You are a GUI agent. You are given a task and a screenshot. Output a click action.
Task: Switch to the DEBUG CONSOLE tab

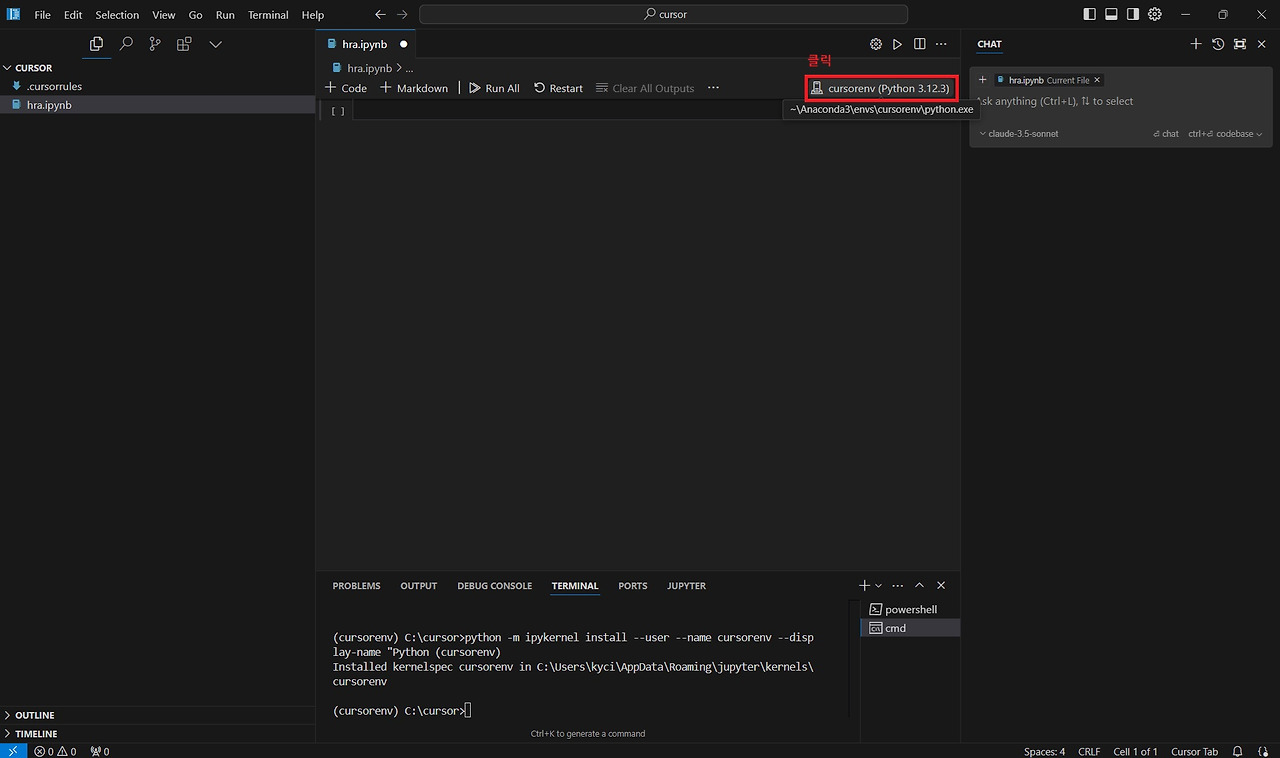pyautogui.click(x=495, y=586)
